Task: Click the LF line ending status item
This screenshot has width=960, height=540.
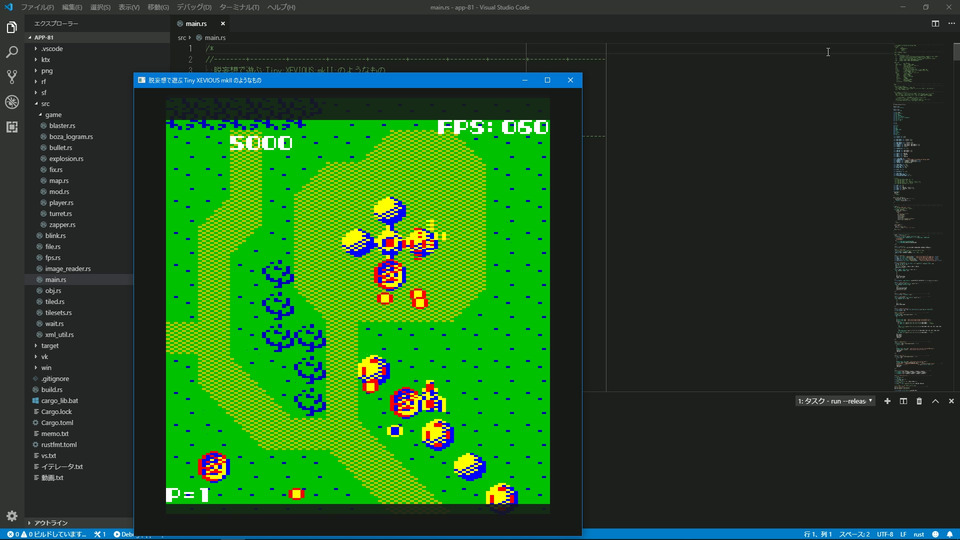Action: [x=903, y=534]
